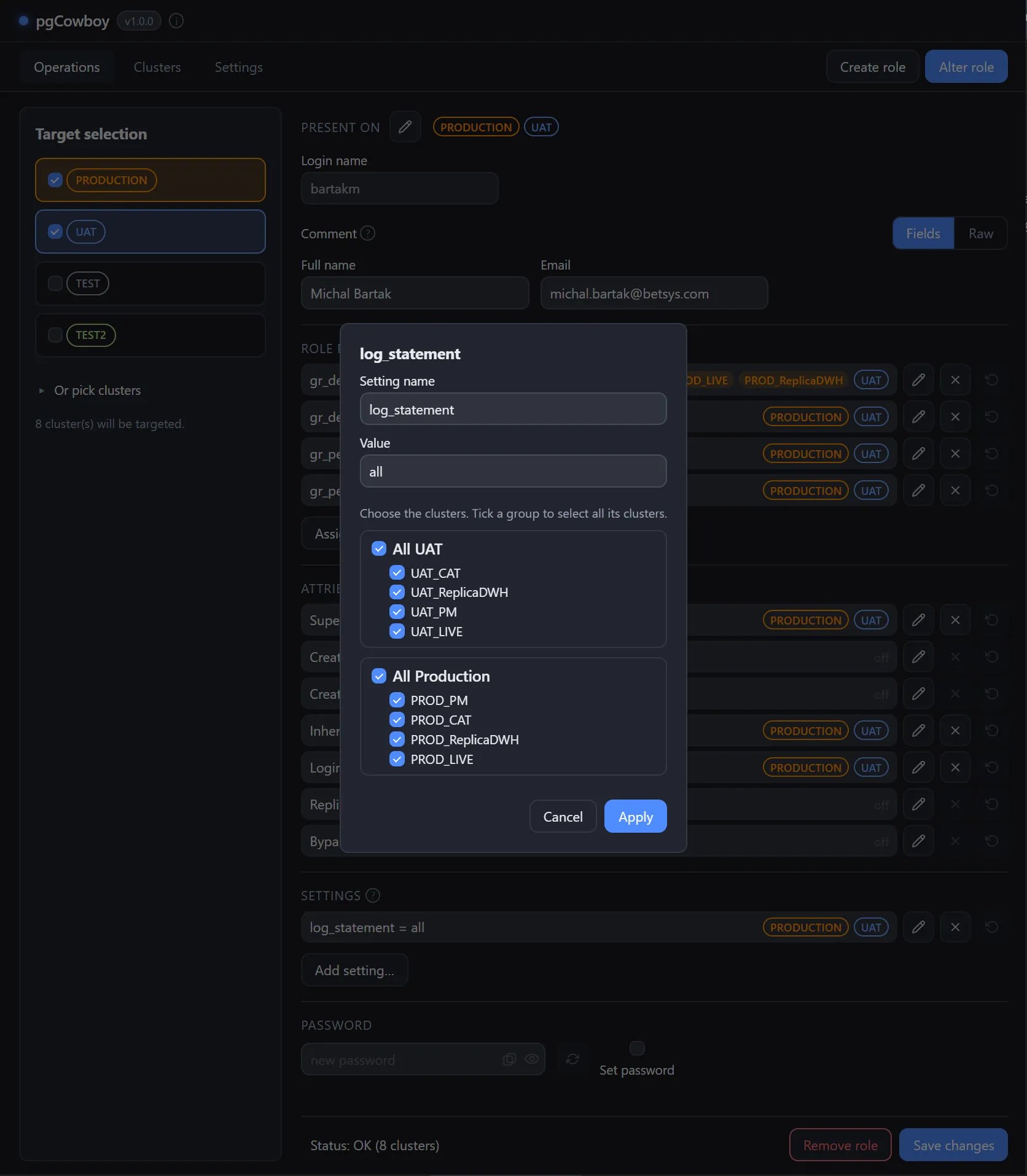
Task: Click the Login name field bartakm
Action: (399, 189)
